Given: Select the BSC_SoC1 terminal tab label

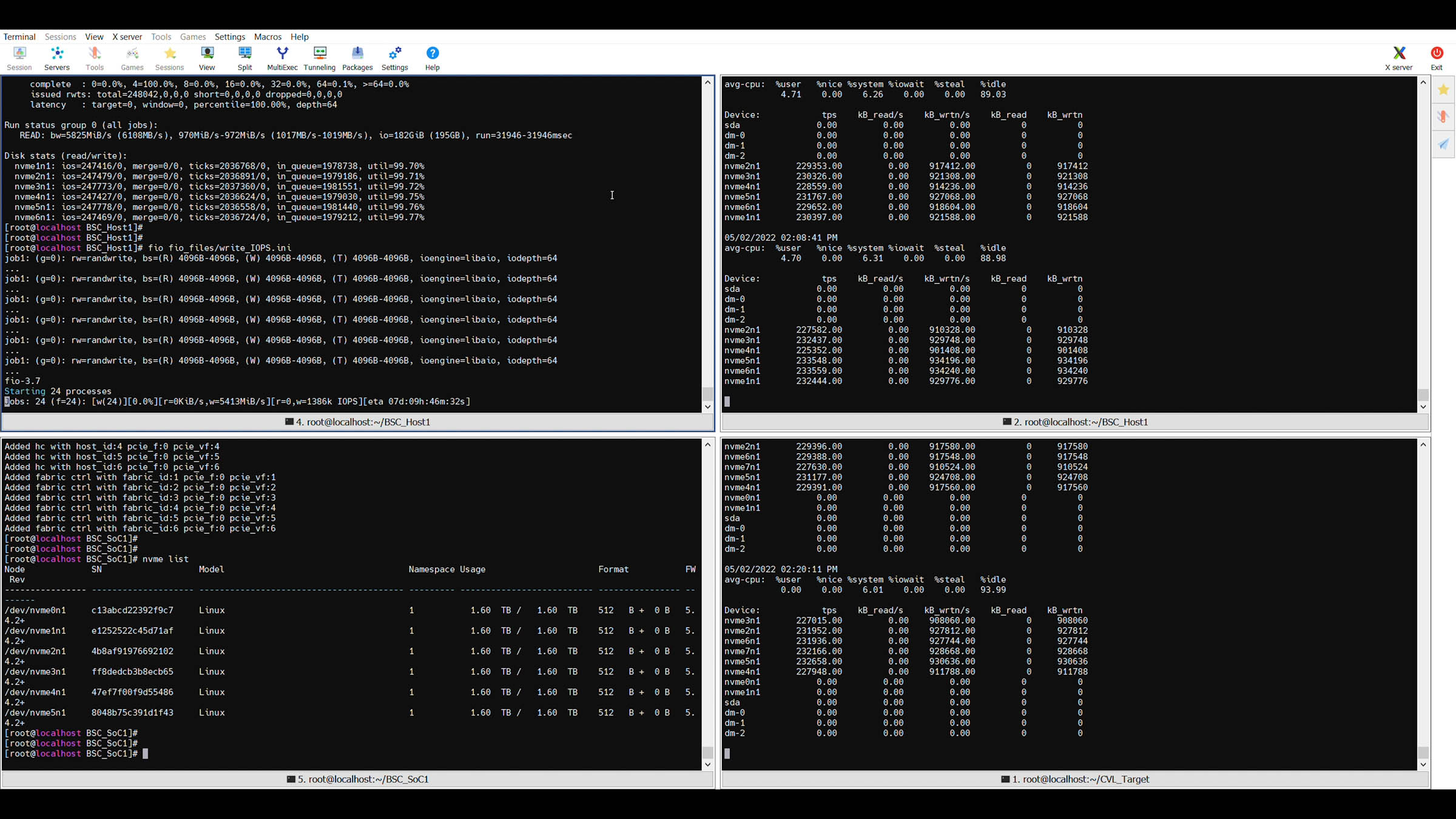Looking at the screenshot, I should [x=358, y=779].
